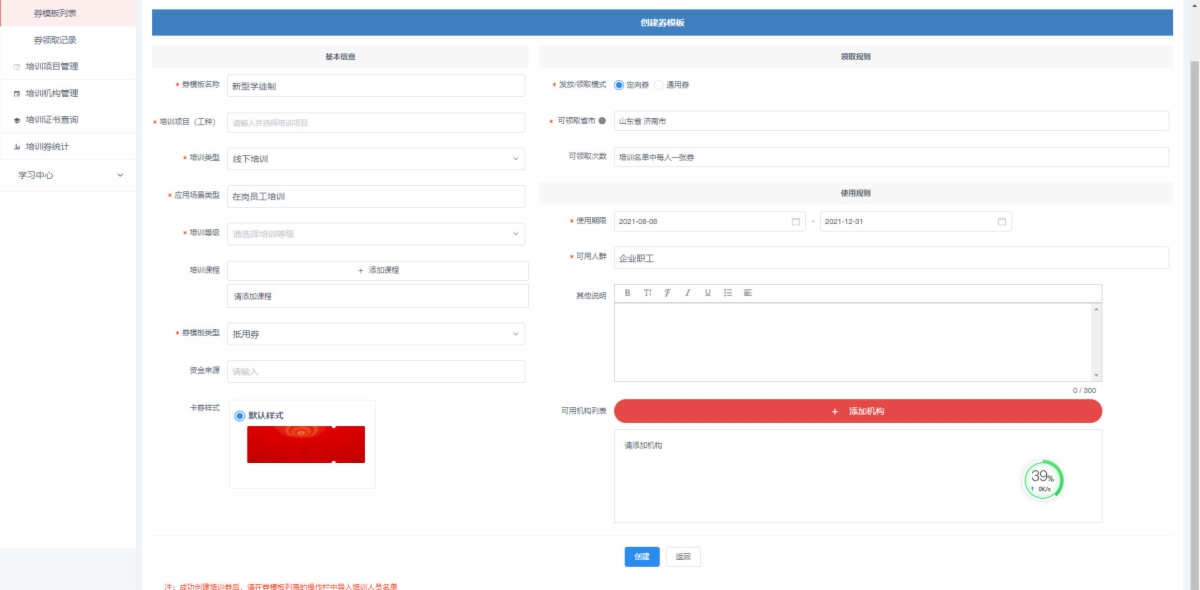1200x590 pixels.
Task: Click the blue 创建 button
Action: [x=642, y=557]
